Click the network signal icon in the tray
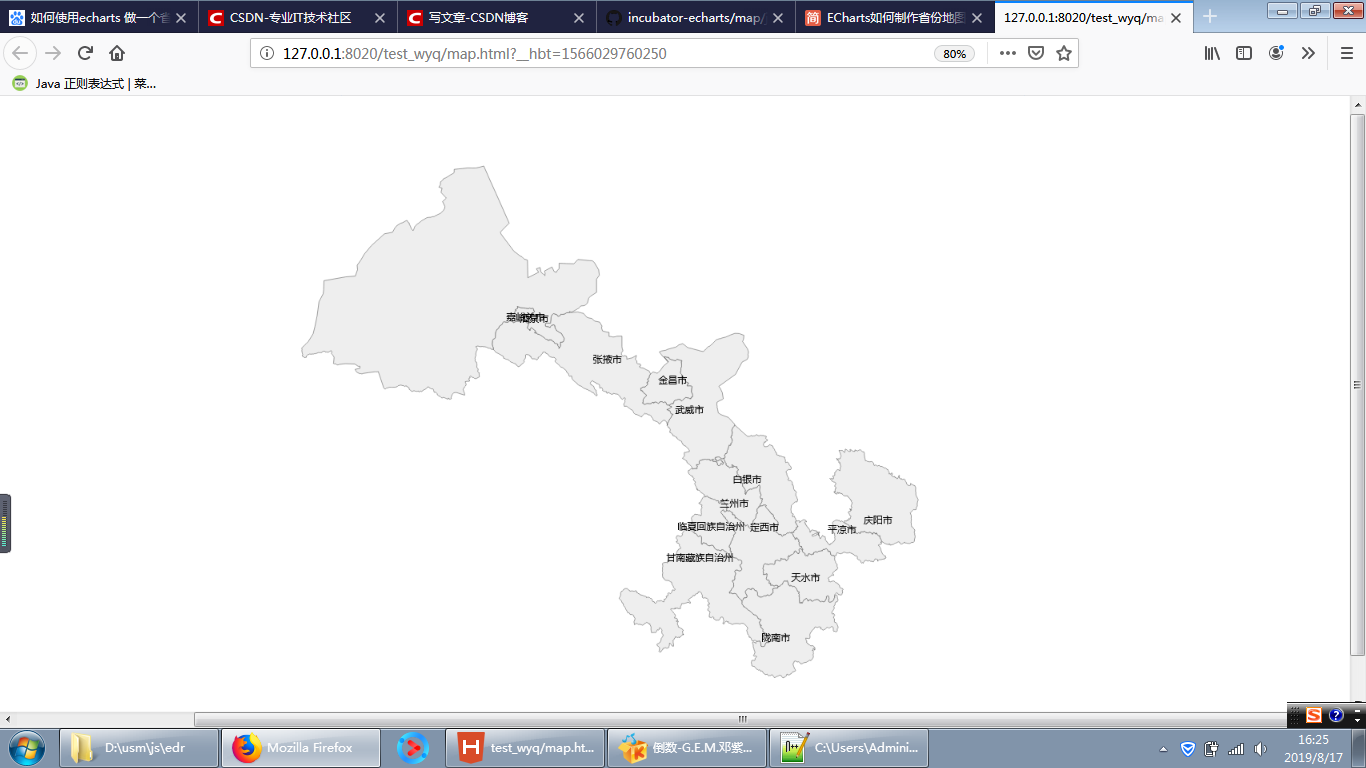Screen dimensions: 1366x768 point(1234,748)
